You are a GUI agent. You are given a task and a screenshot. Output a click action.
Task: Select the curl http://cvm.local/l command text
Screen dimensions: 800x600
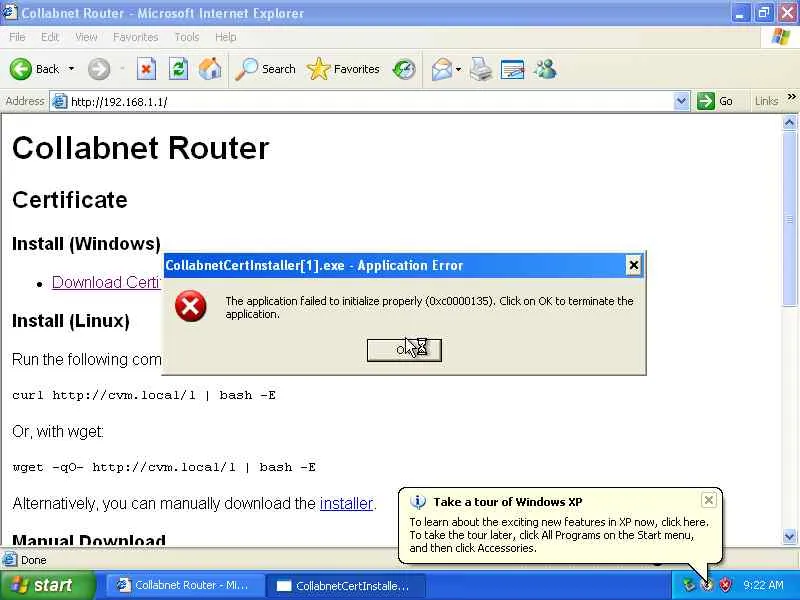pos(144,395)
